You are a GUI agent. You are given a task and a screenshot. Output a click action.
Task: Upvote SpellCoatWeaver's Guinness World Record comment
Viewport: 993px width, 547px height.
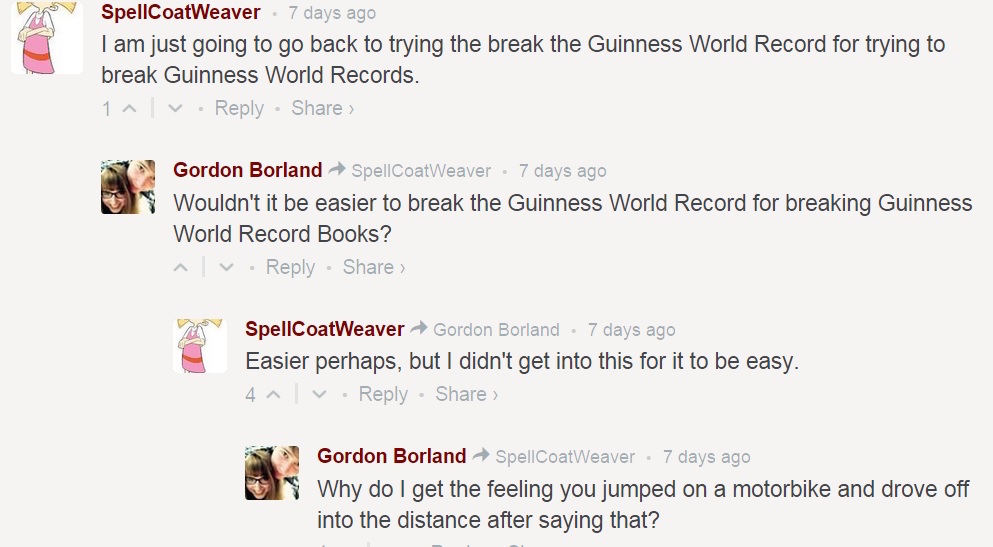pos(129,109)
